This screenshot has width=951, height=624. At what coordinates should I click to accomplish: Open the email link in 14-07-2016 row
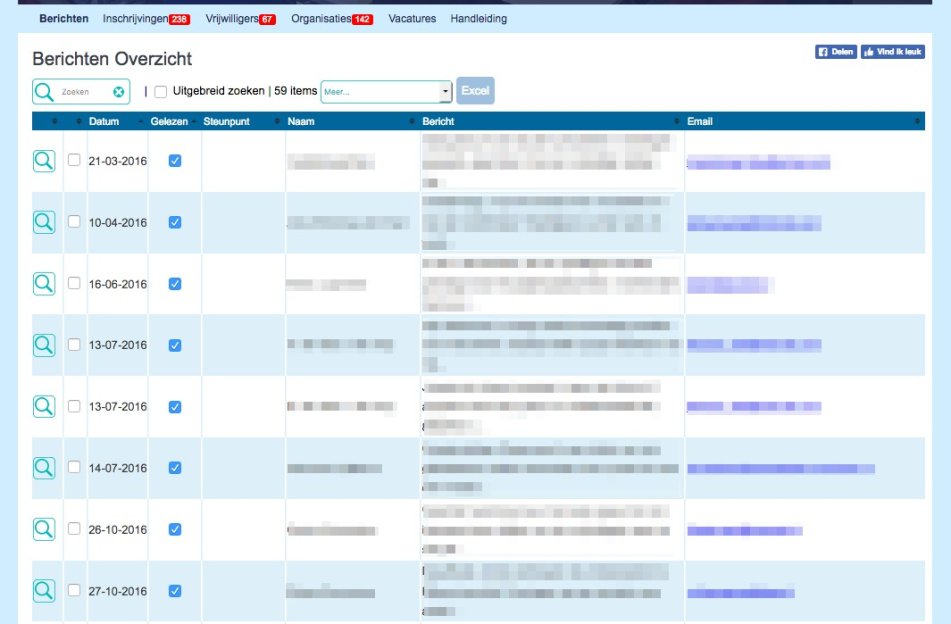tap(781, 469)
